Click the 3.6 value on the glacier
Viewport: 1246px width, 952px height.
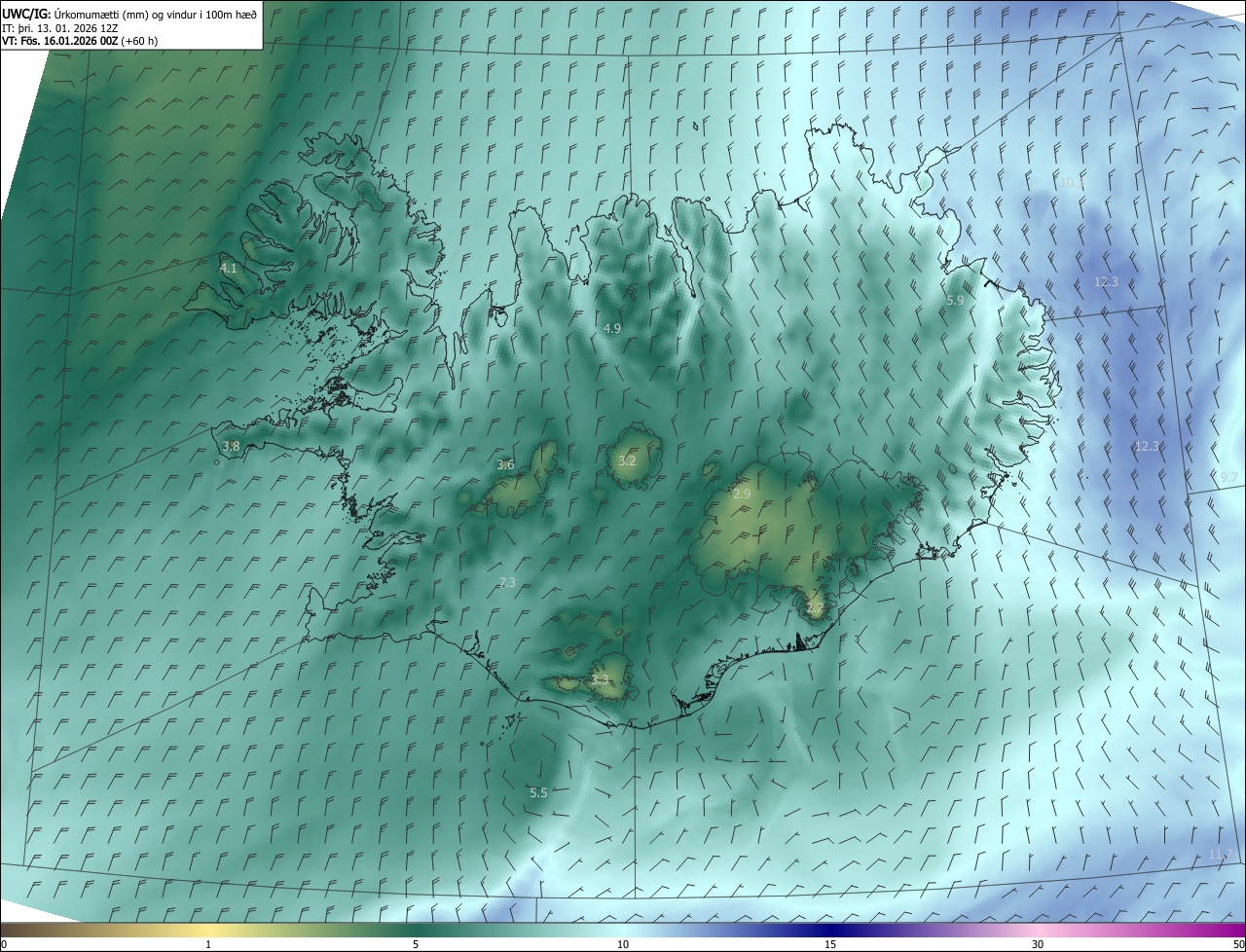coord(505,465)
